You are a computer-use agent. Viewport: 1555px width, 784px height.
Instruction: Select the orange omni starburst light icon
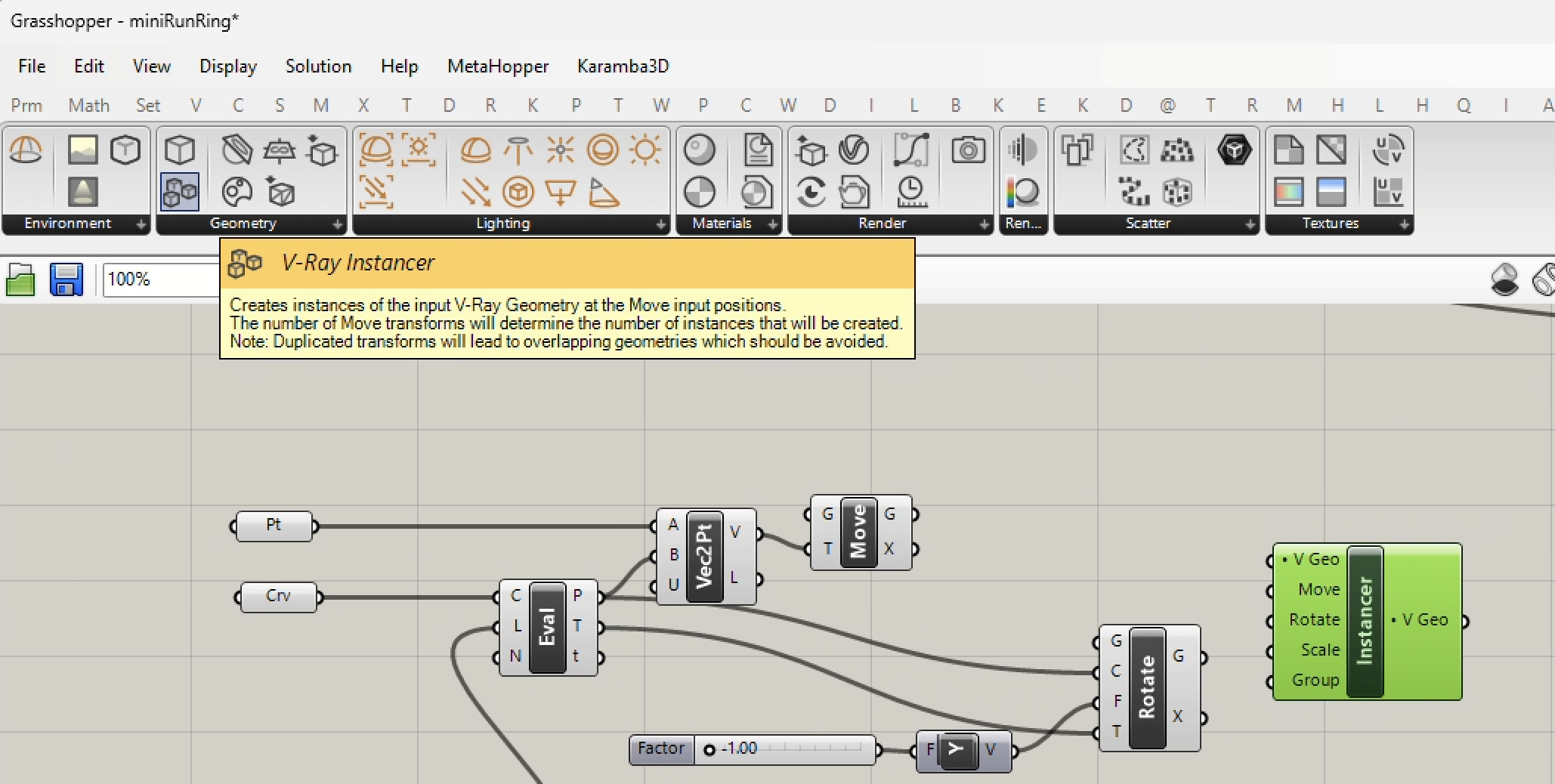point(560,150)
